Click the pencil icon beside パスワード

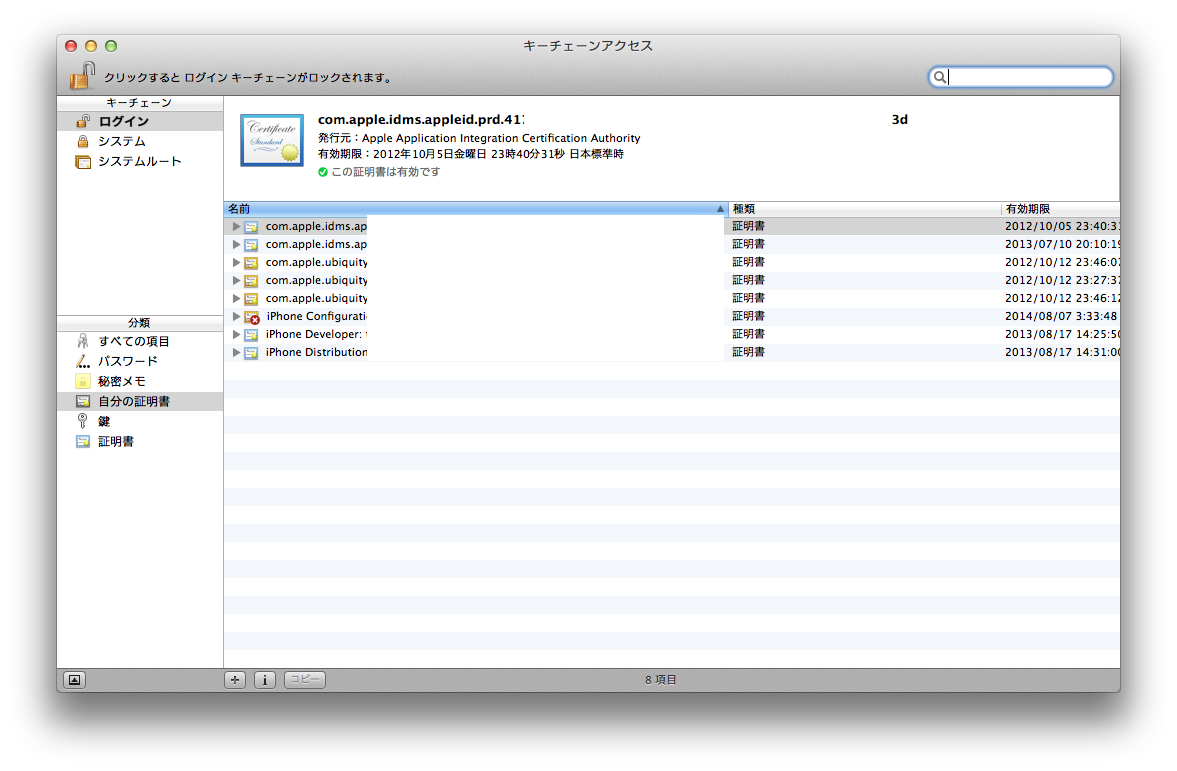pyautogui.click(x=83, y=361)
